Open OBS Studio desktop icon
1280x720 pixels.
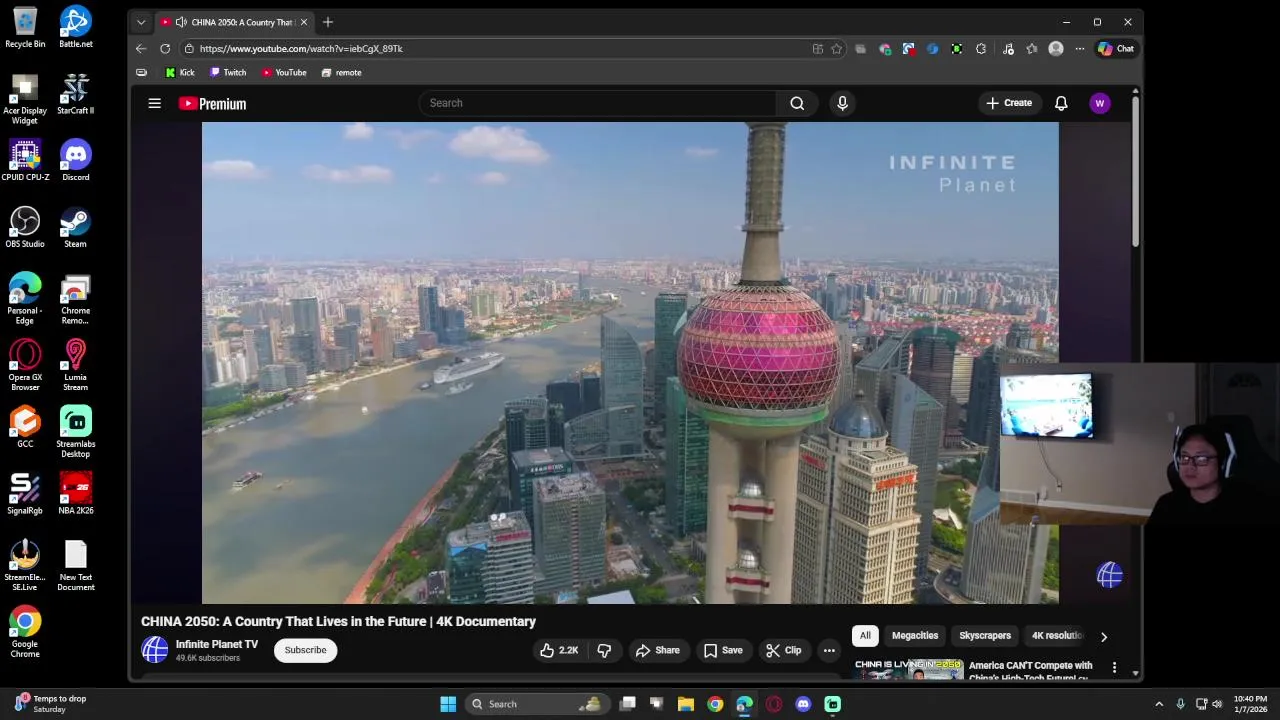coord(25,227)
